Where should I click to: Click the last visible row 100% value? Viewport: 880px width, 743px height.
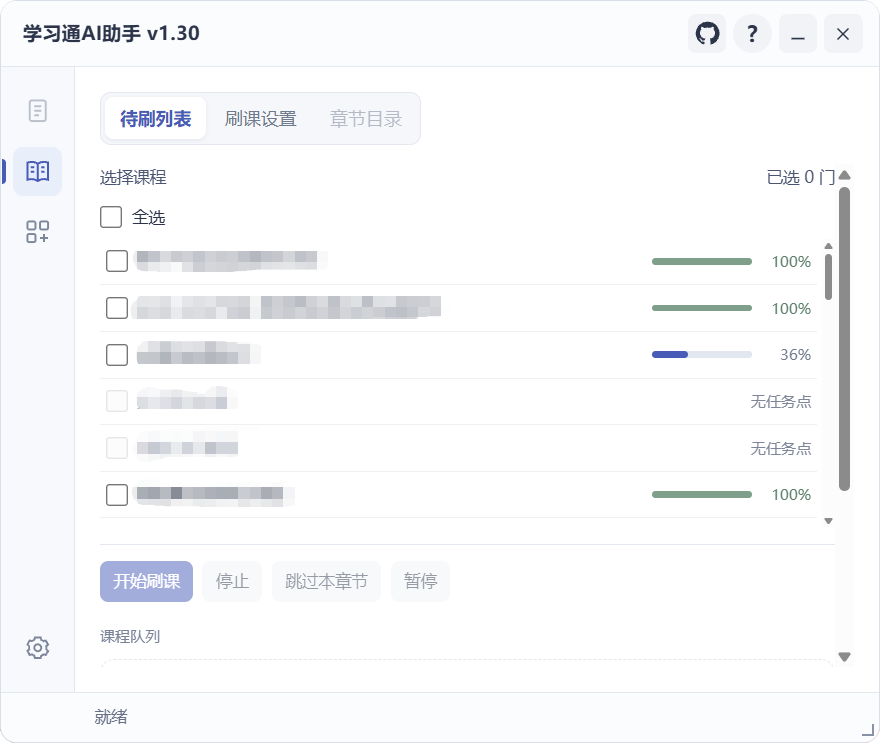(x=791, y=495)
